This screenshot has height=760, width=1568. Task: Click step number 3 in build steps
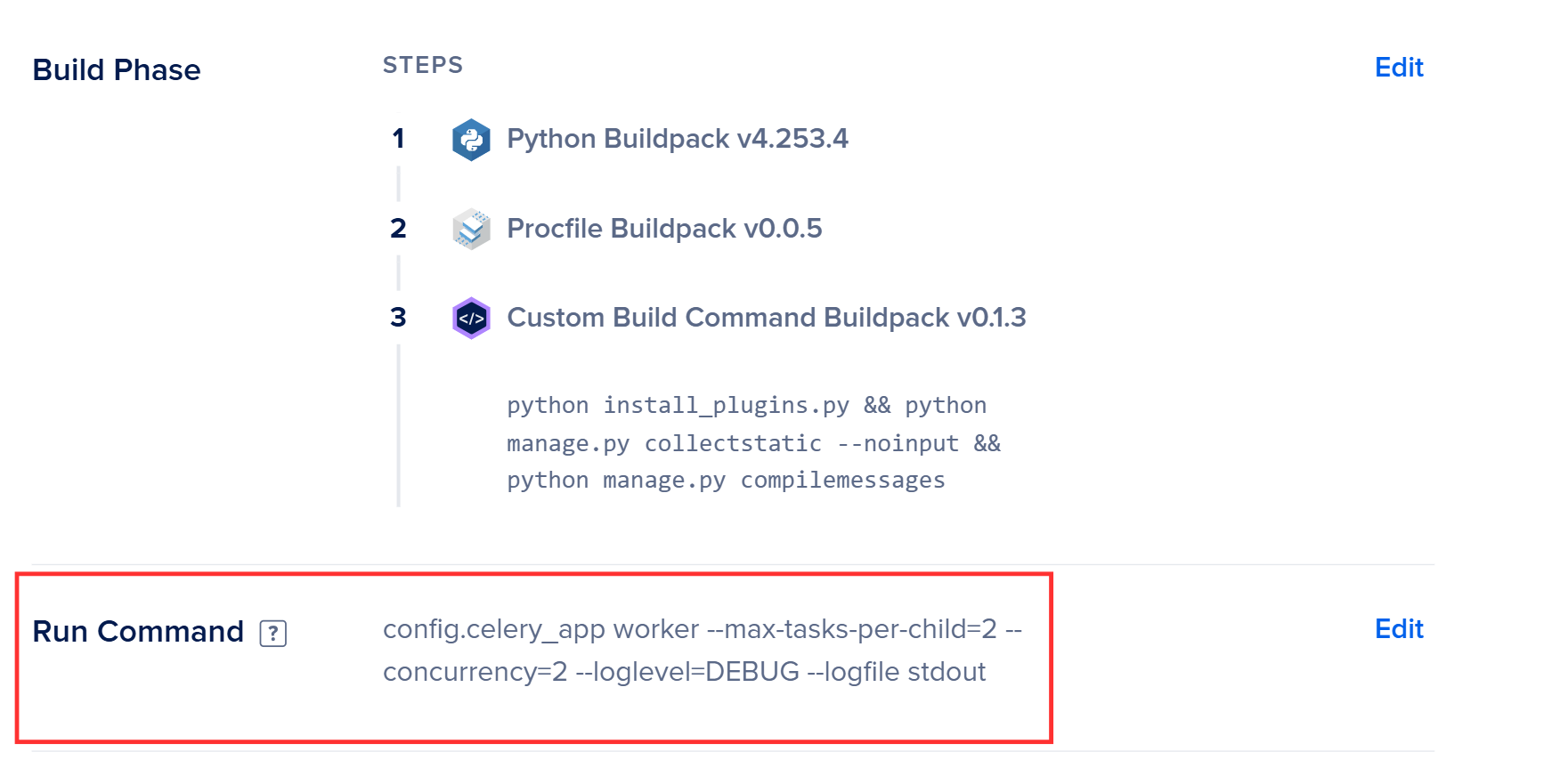(398, 318)
